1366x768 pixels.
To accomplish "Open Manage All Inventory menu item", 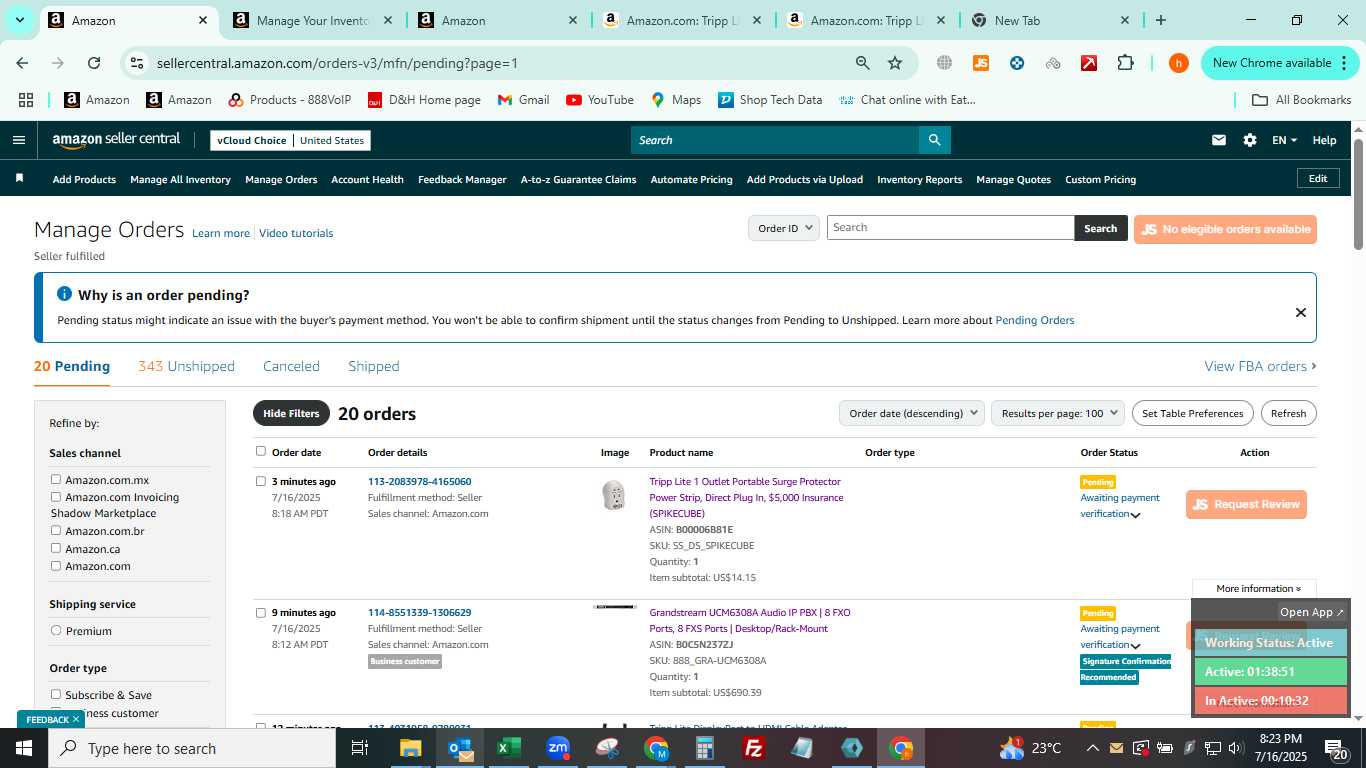I will click(180, 179).
